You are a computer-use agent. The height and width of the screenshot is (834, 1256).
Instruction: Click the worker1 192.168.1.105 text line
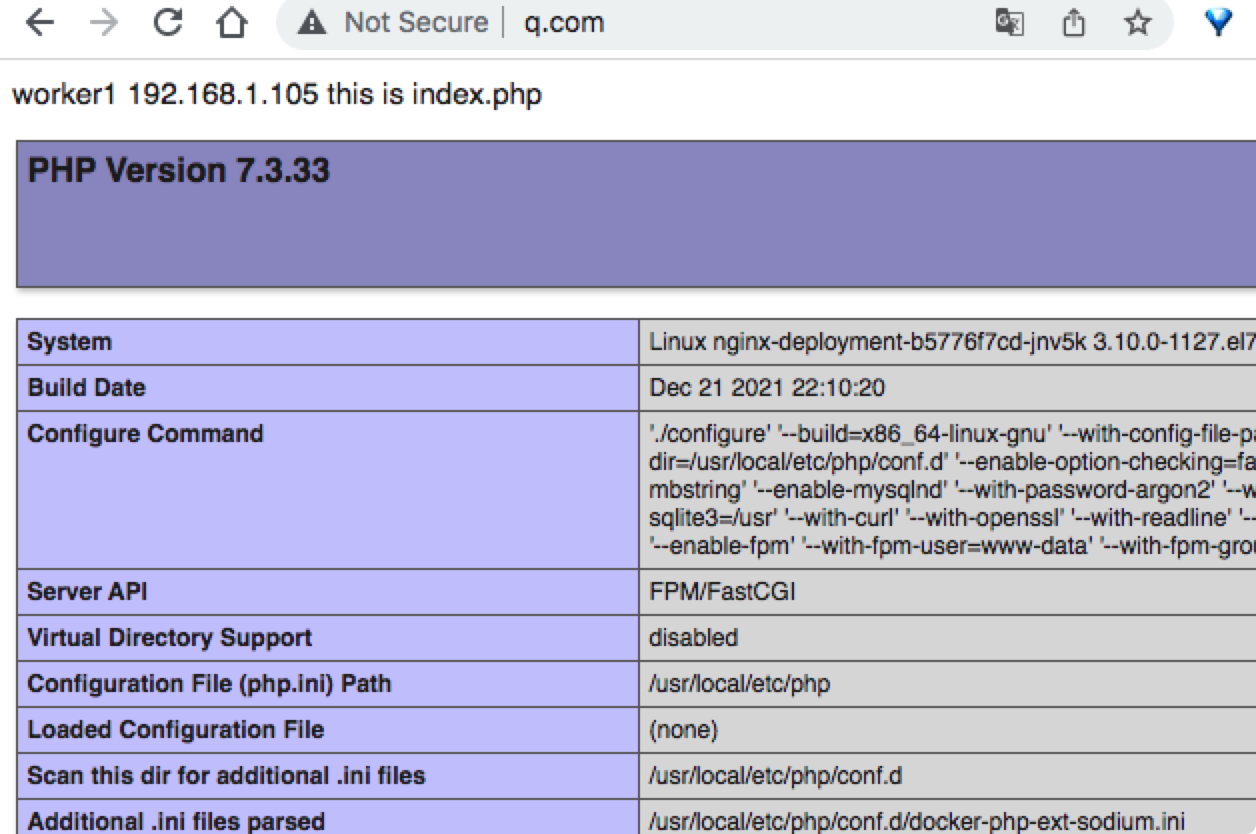coord(276,95)
